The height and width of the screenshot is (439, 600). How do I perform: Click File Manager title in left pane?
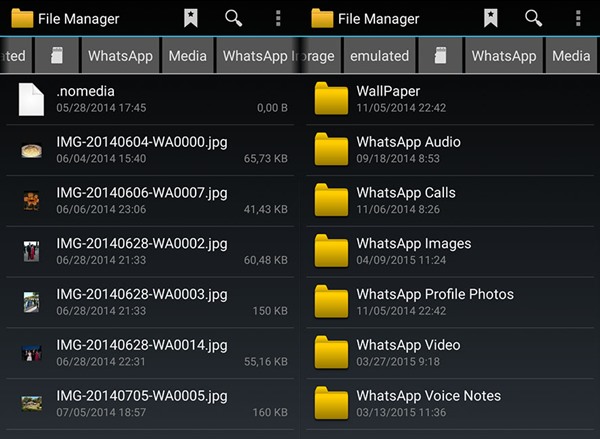point(78,19)
